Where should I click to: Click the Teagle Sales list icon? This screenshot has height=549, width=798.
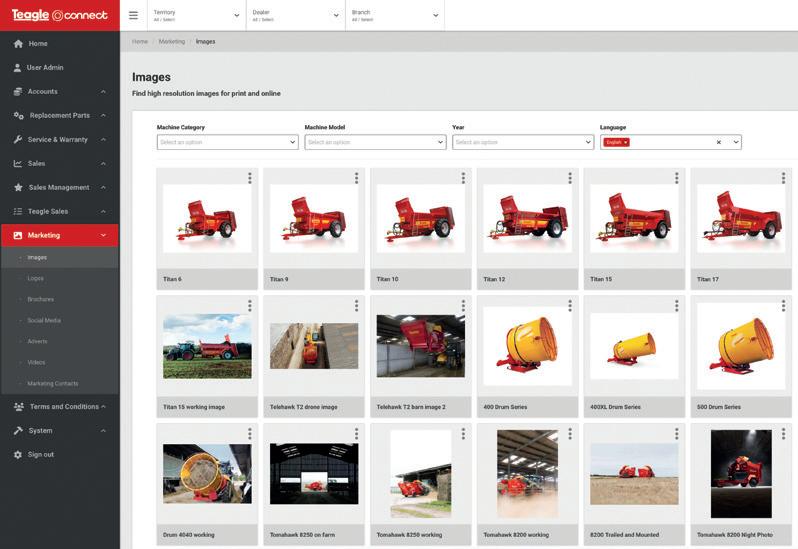pos(18,211)
